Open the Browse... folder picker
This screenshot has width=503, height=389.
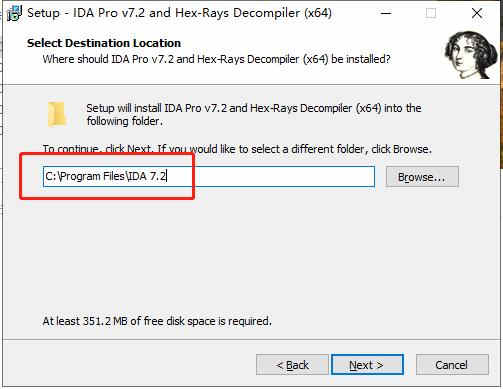coord(422,177)
